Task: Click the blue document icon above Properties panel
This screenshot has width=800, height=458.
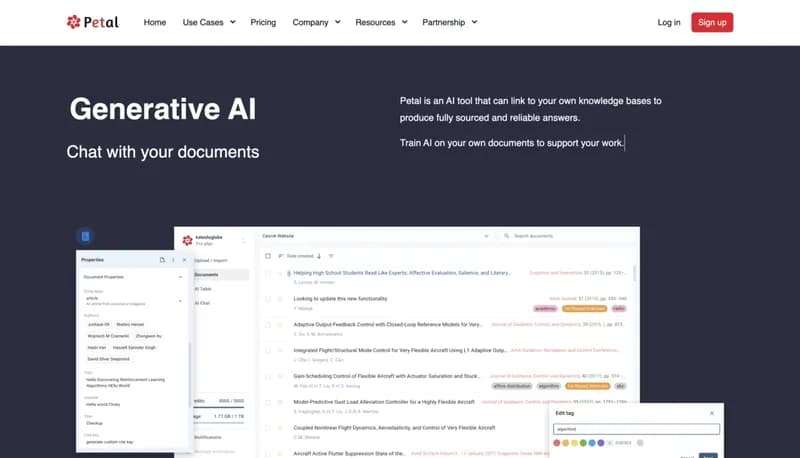Action: [x=86, y=236]
